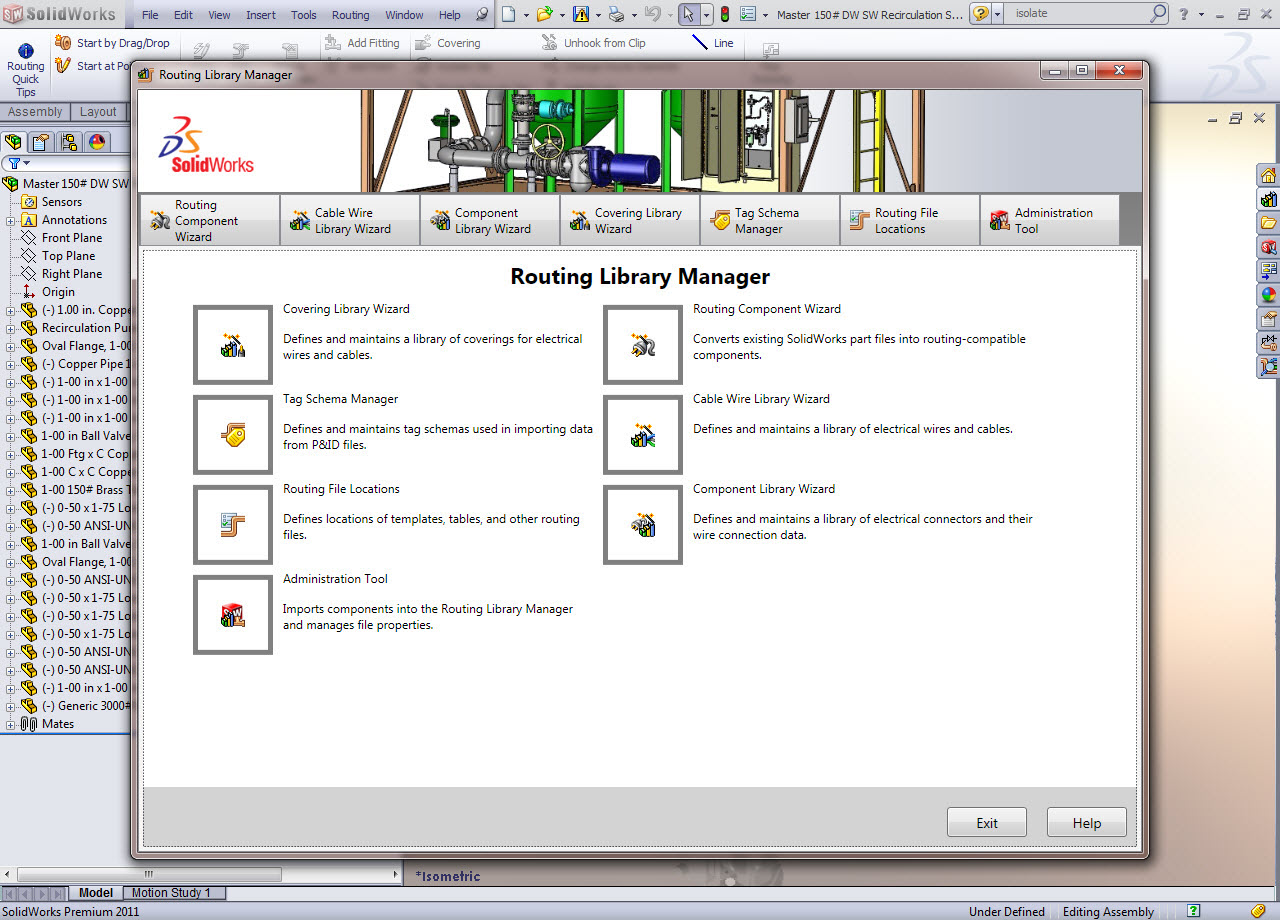Click the large Routing Component Wizard icon tile
Screen dimensions: 1280x920
[643, 345]
